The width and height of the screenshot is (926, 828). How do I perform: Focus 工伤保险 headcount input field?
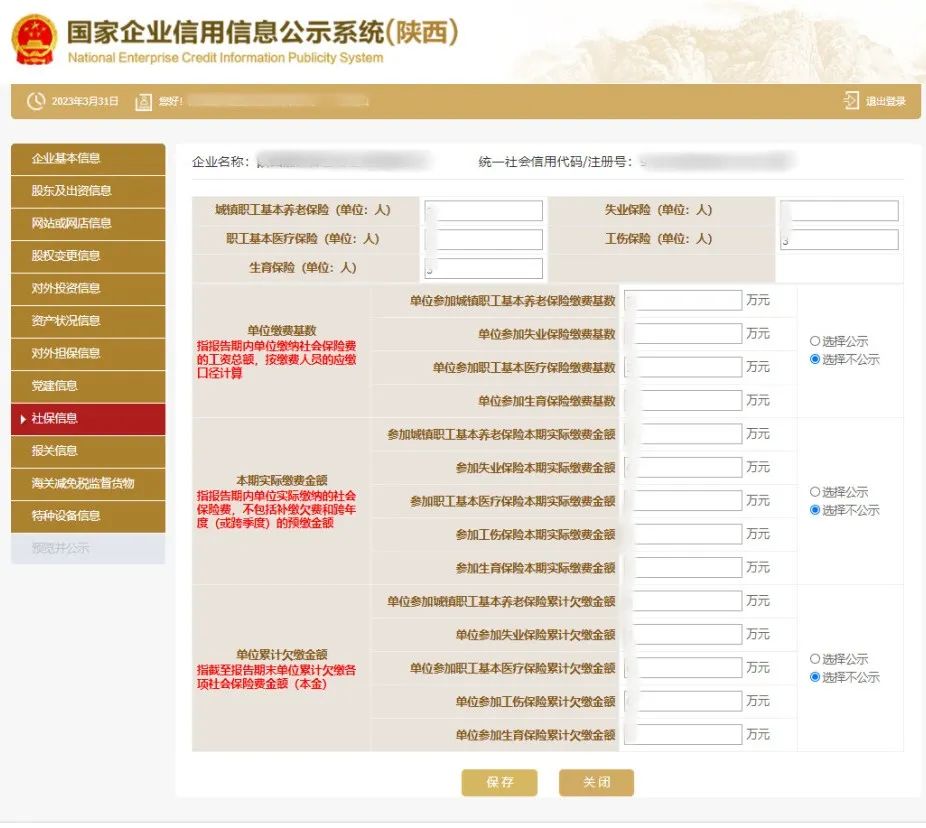(x=839, y=239)
